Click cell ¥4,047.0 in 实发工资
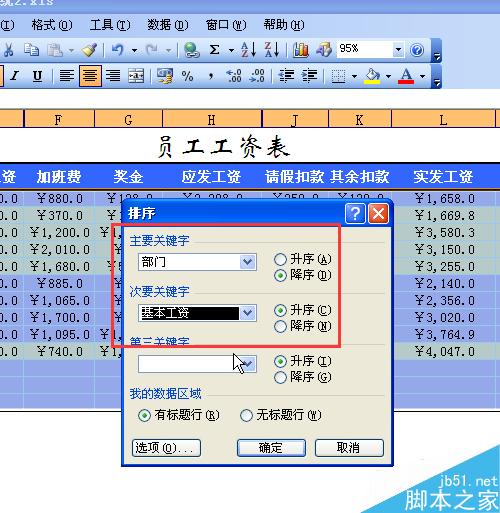Screen dimensions: 500x513 [x=444, y=351]
